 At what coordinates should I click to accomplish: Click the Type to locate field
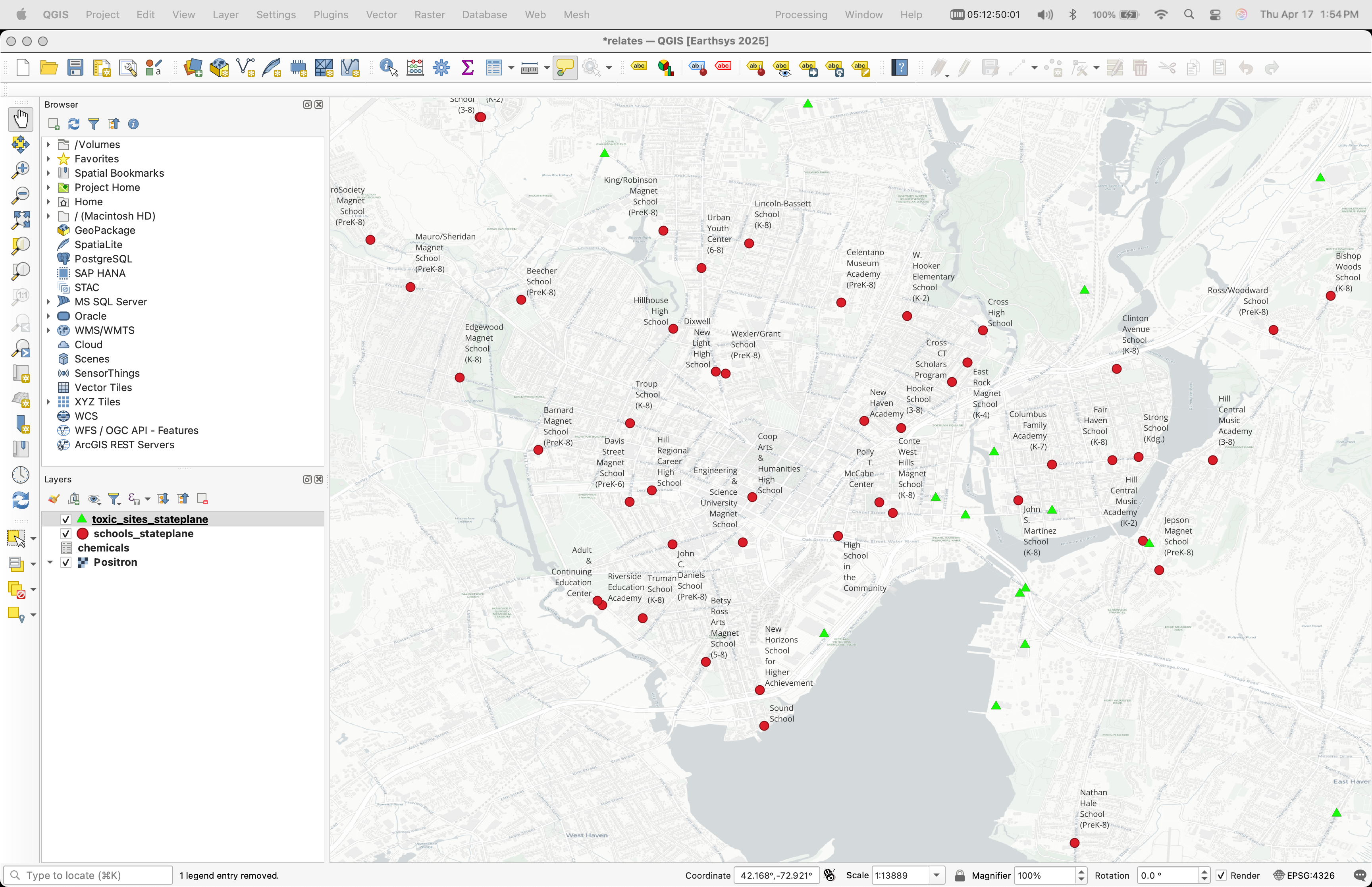tap(92, 875)
